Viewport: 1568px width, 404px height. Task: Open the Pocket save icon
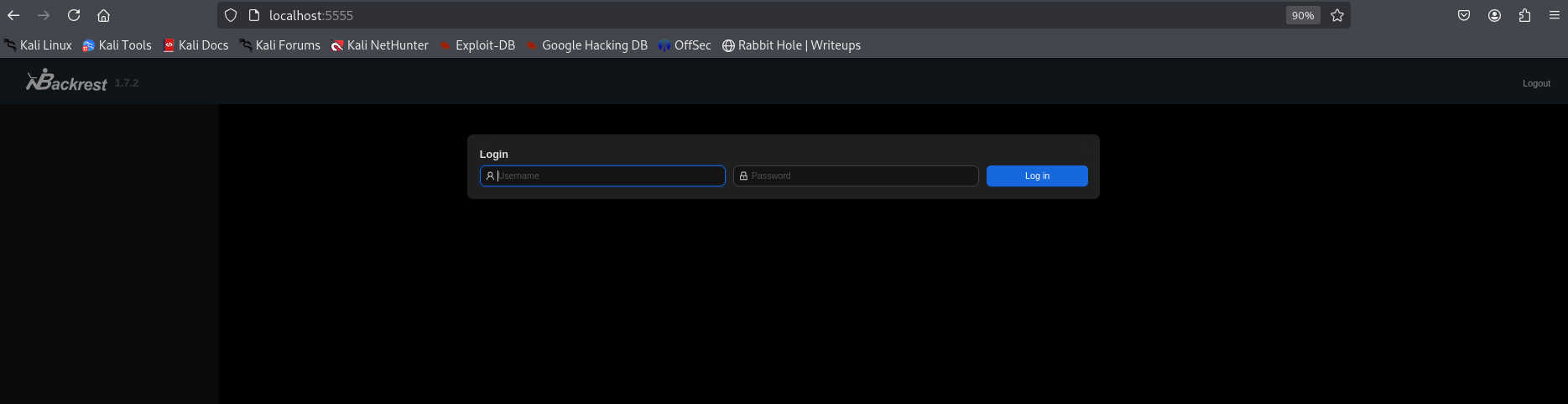click(x=1464, y=15)
